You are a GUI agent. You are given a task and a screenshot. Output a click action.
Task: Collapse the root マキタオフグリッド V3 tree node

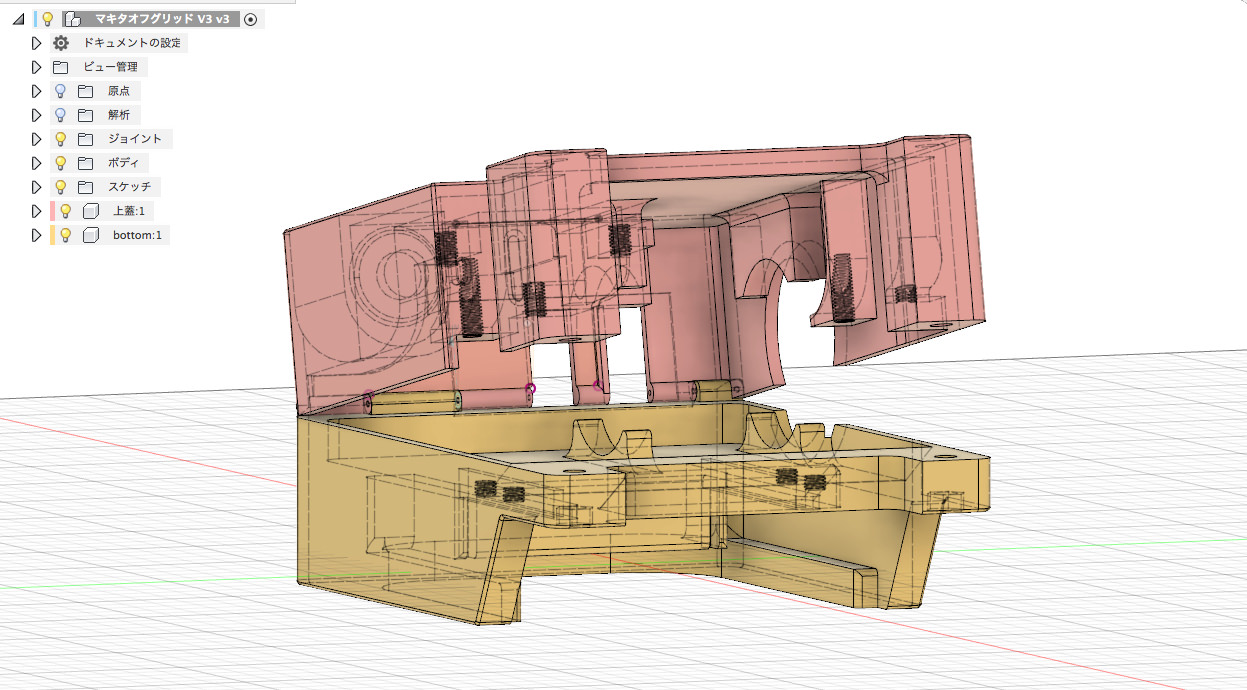pos(18,19)
